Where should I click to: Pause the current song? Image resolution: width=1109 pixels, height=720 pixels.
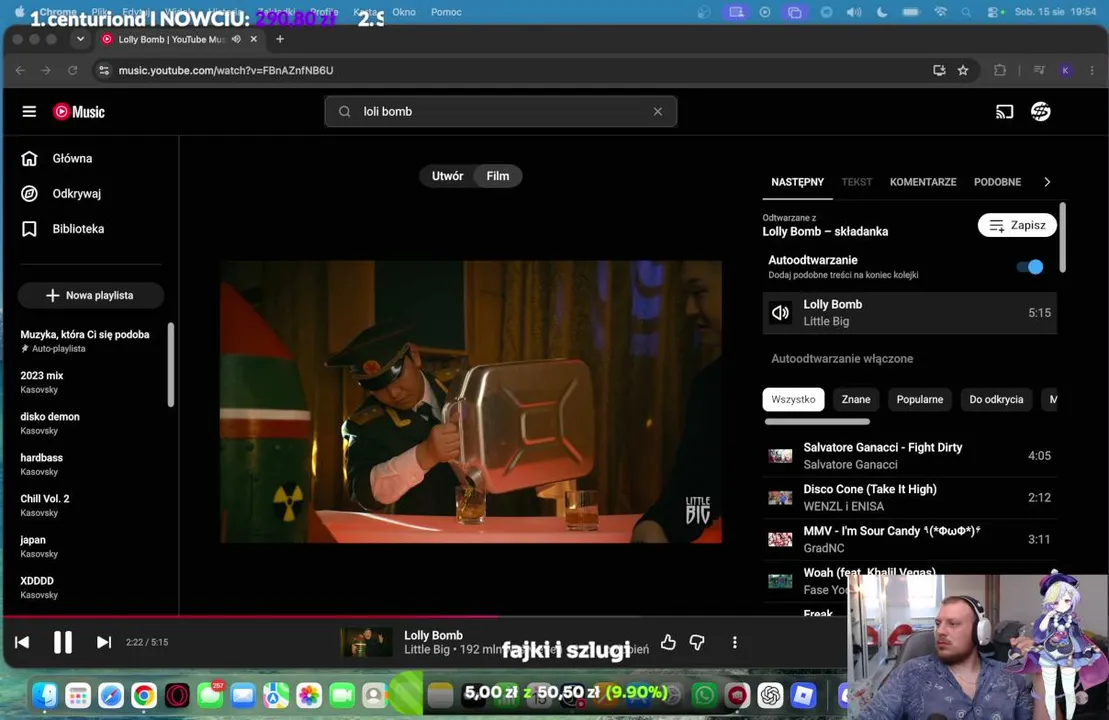[63, 642]
